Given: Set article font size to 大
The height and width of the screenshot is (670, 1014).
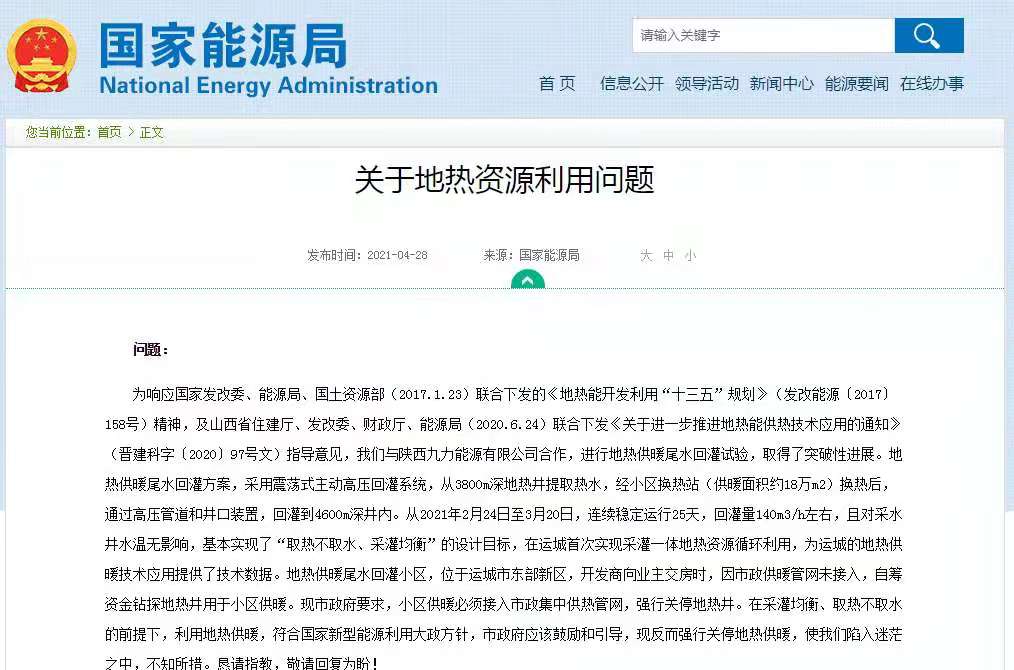Looking at the screenshot, I should (646, 256).
